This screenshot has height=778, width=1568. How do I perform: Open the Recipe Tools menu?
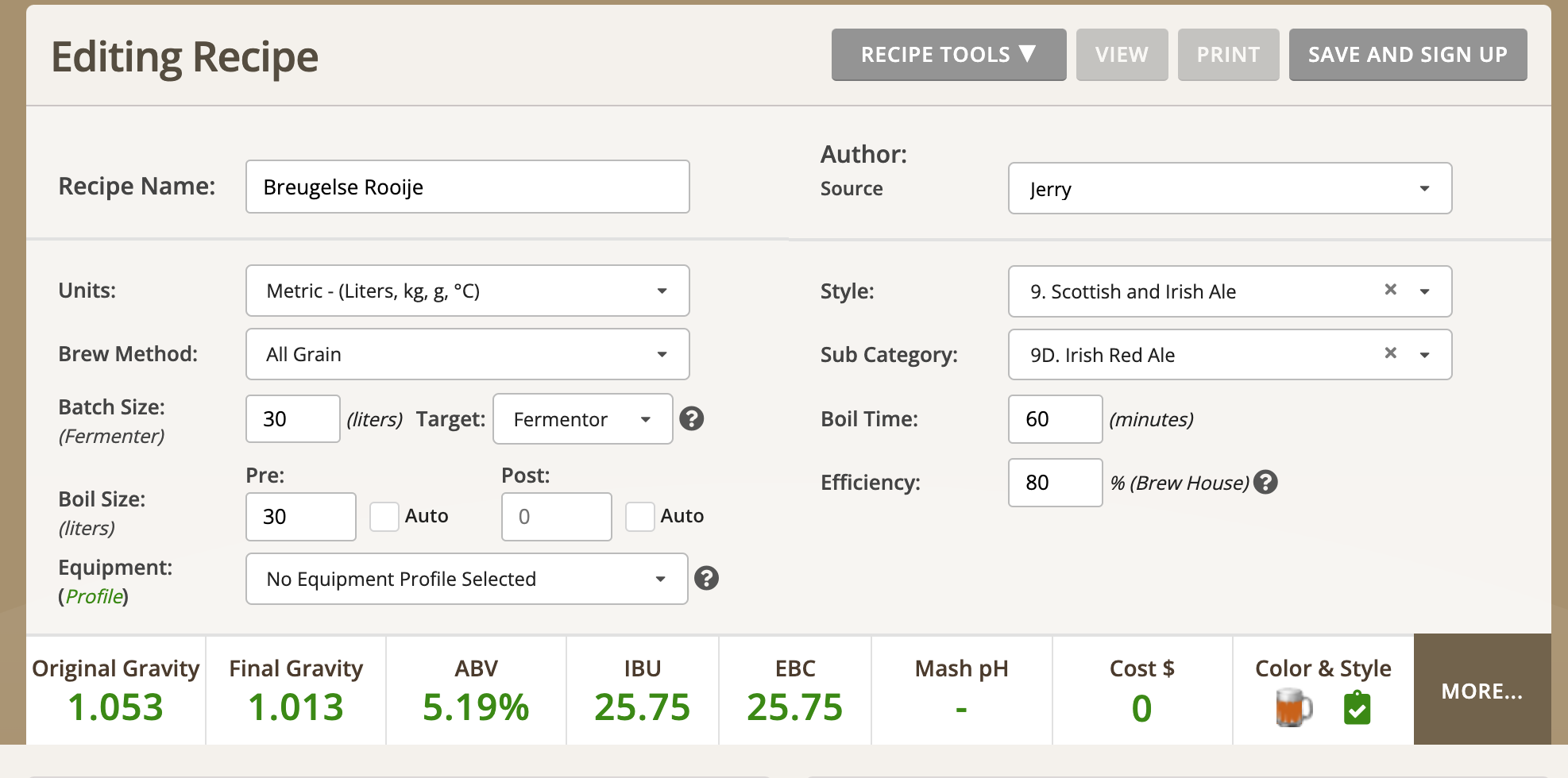coord(948,55)
